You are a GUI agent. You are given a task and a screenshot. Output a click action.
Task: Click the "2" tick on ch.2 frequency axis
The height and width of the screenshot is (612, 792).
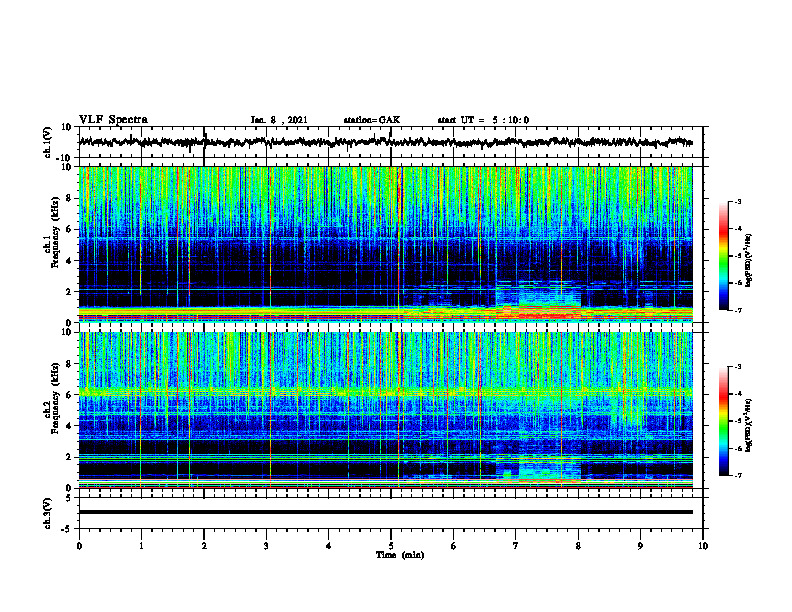[69, 457]
